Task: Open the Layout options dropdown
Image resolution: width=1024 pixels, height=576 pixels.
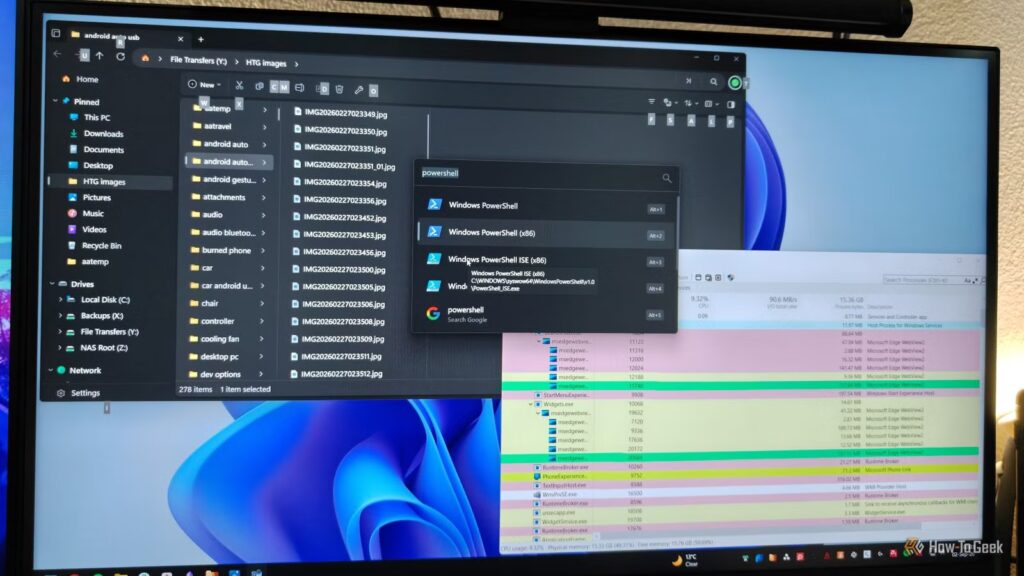Action: tap(711, 104)
